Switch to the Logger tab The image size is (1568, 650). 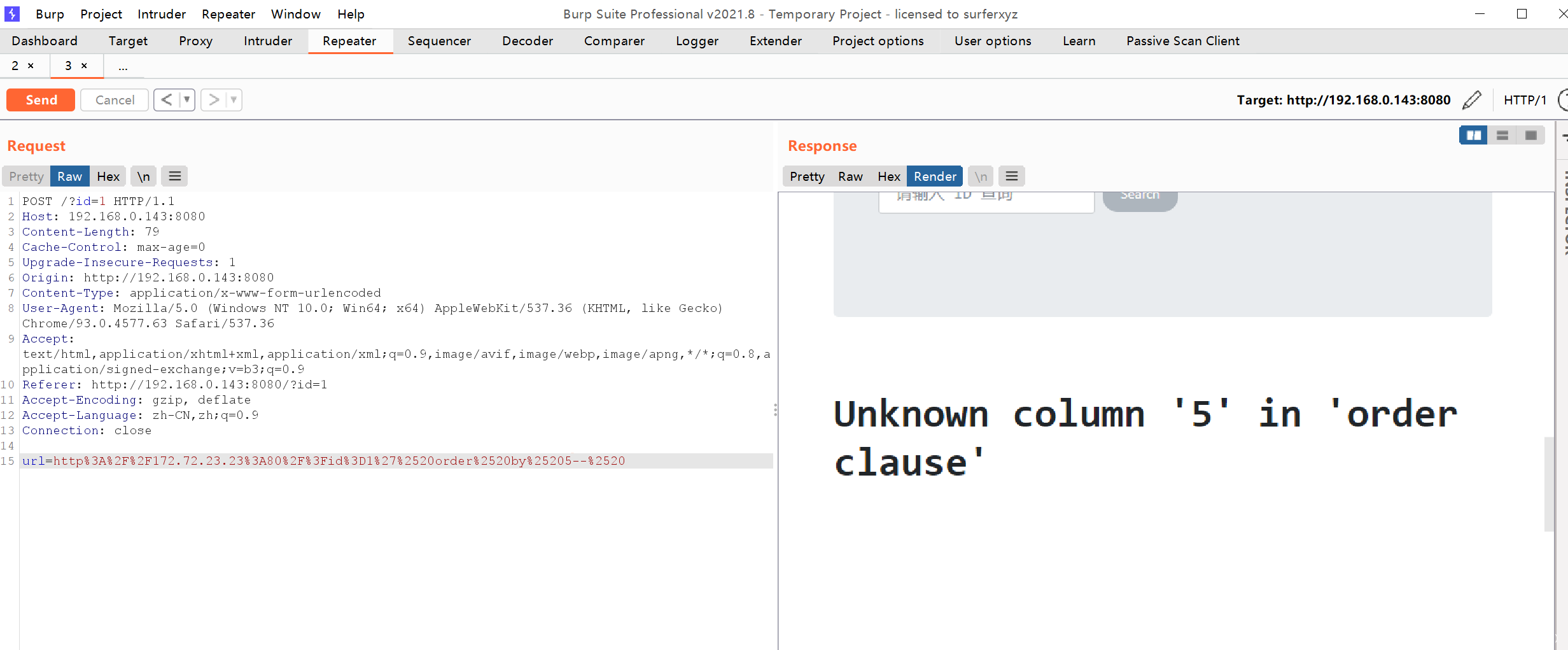click(x=697, y=41)
